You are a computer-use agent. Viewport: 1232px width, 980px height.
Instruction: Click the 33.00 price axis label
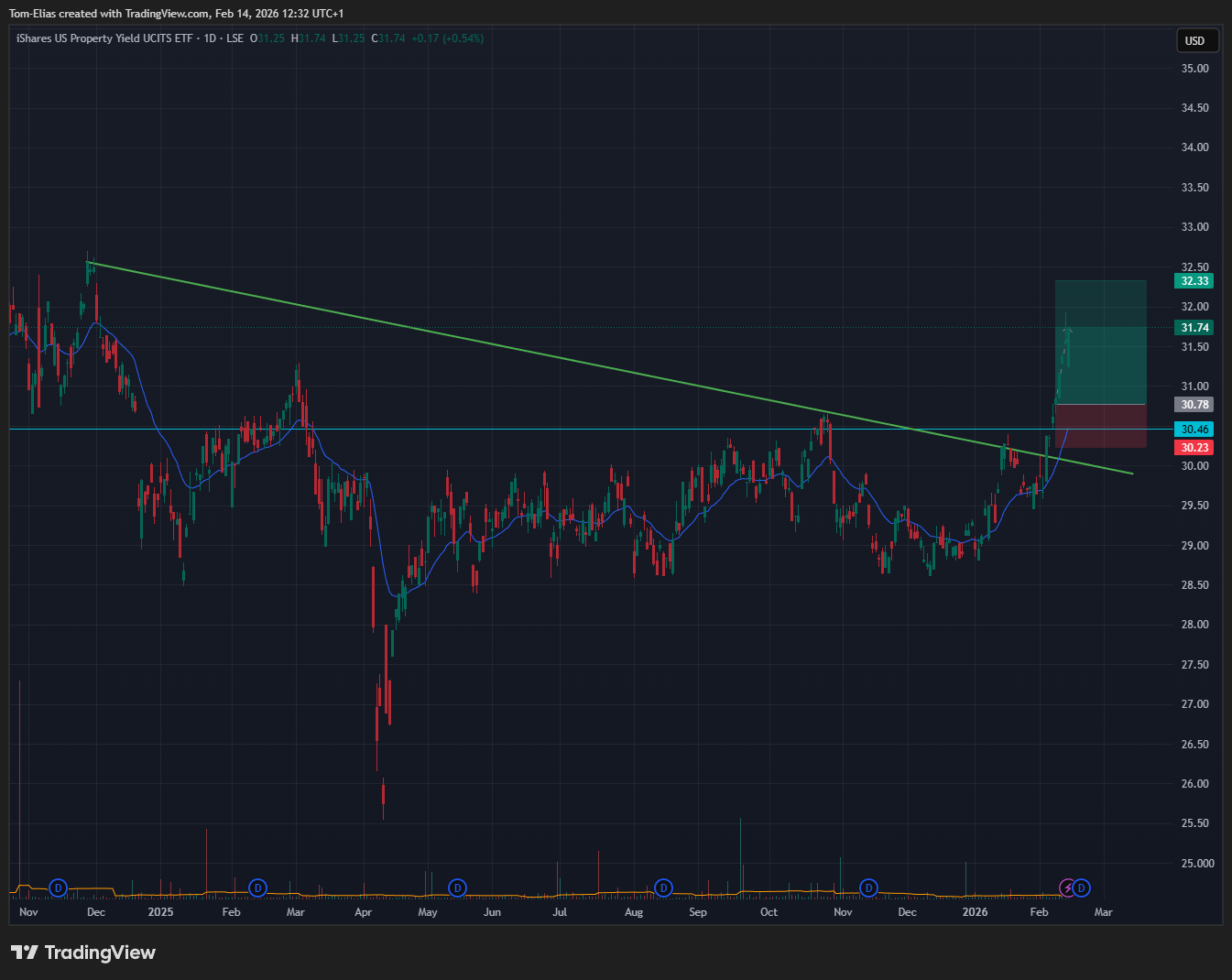(x=1194, y=227)
